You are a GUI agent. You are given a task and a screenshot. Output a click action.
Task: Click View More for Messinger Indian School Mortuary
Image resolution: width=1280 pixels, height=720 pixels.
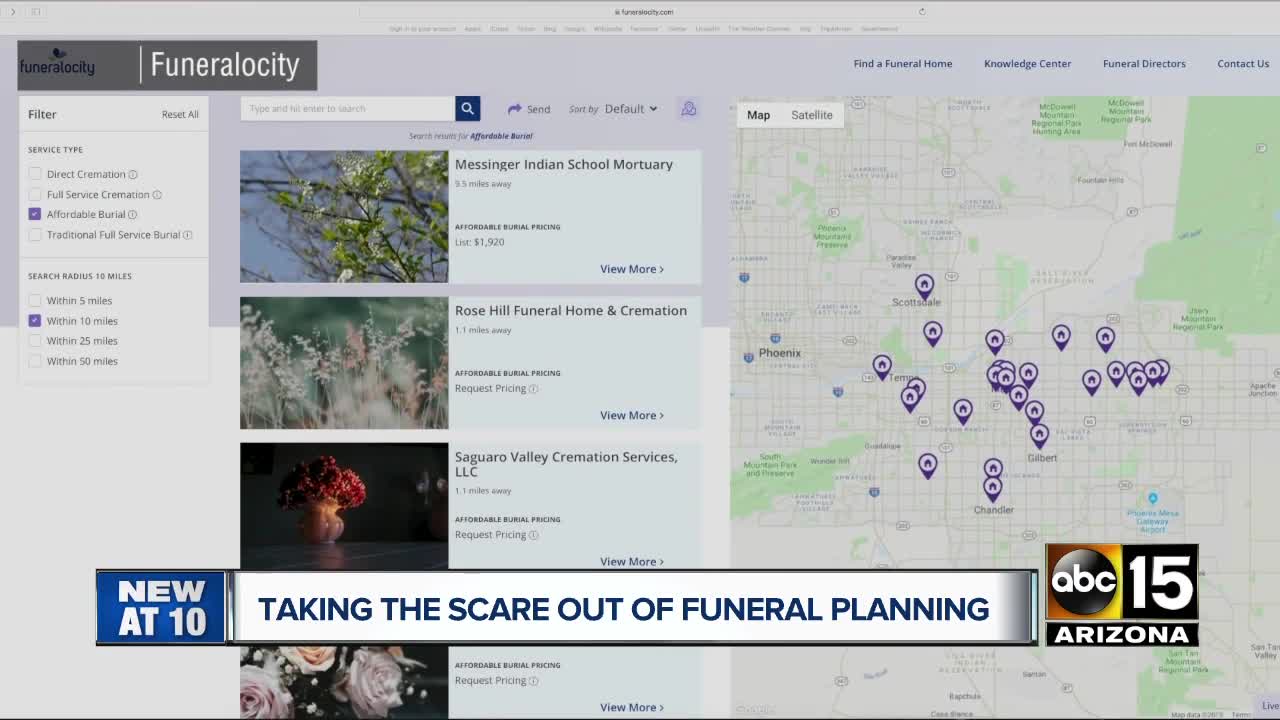tap(631, 269)
